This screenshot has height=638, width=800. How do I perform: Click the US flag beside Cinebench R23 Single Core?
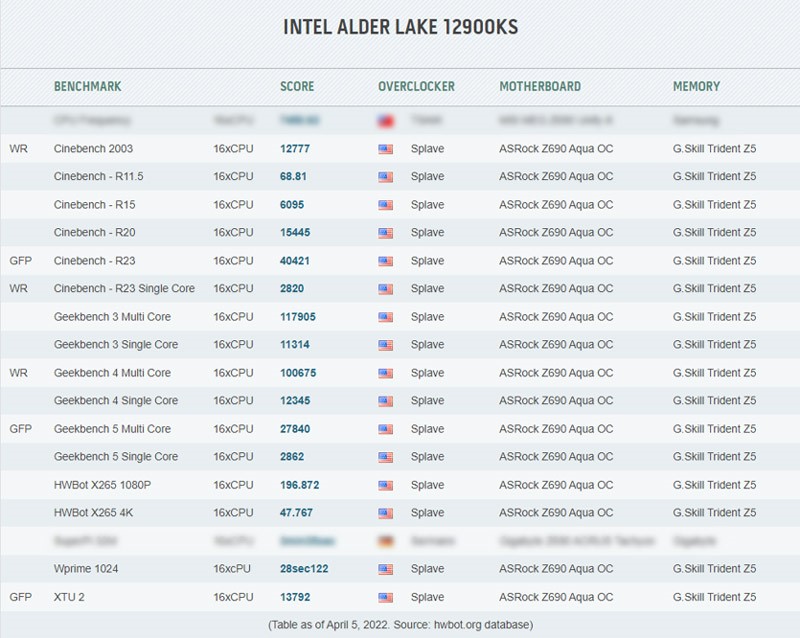point(385,289)
